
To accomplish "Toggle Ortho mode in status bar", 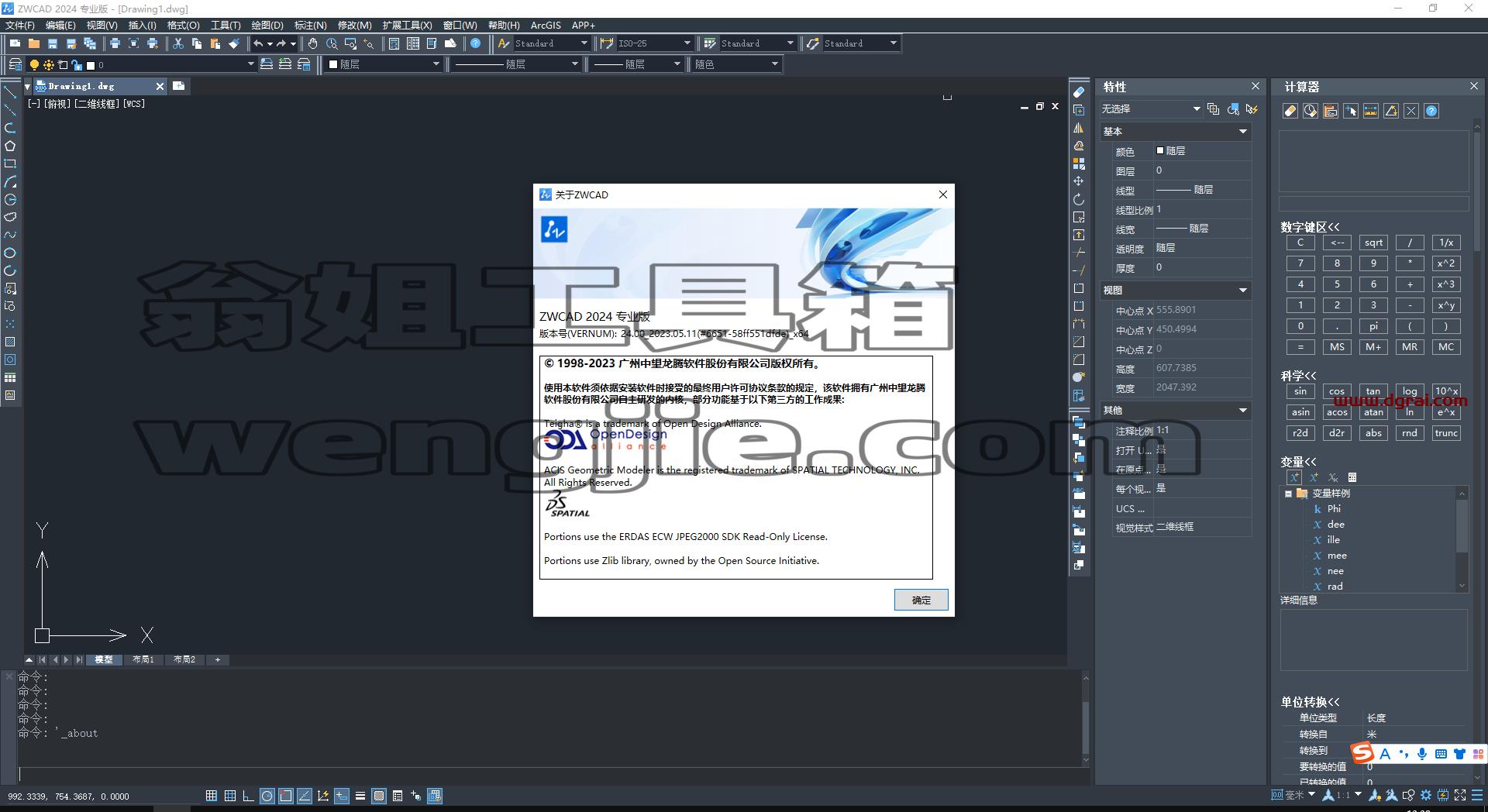I will [248, 796].
